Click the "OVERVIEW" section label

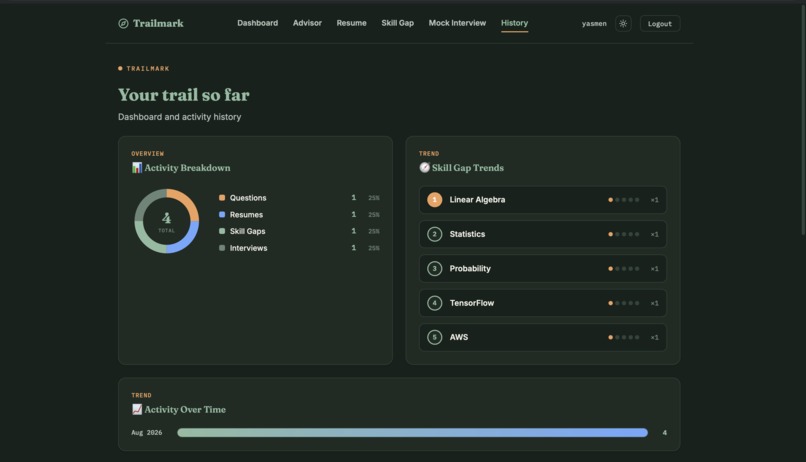pyautogui.click(x=148, y=153)
